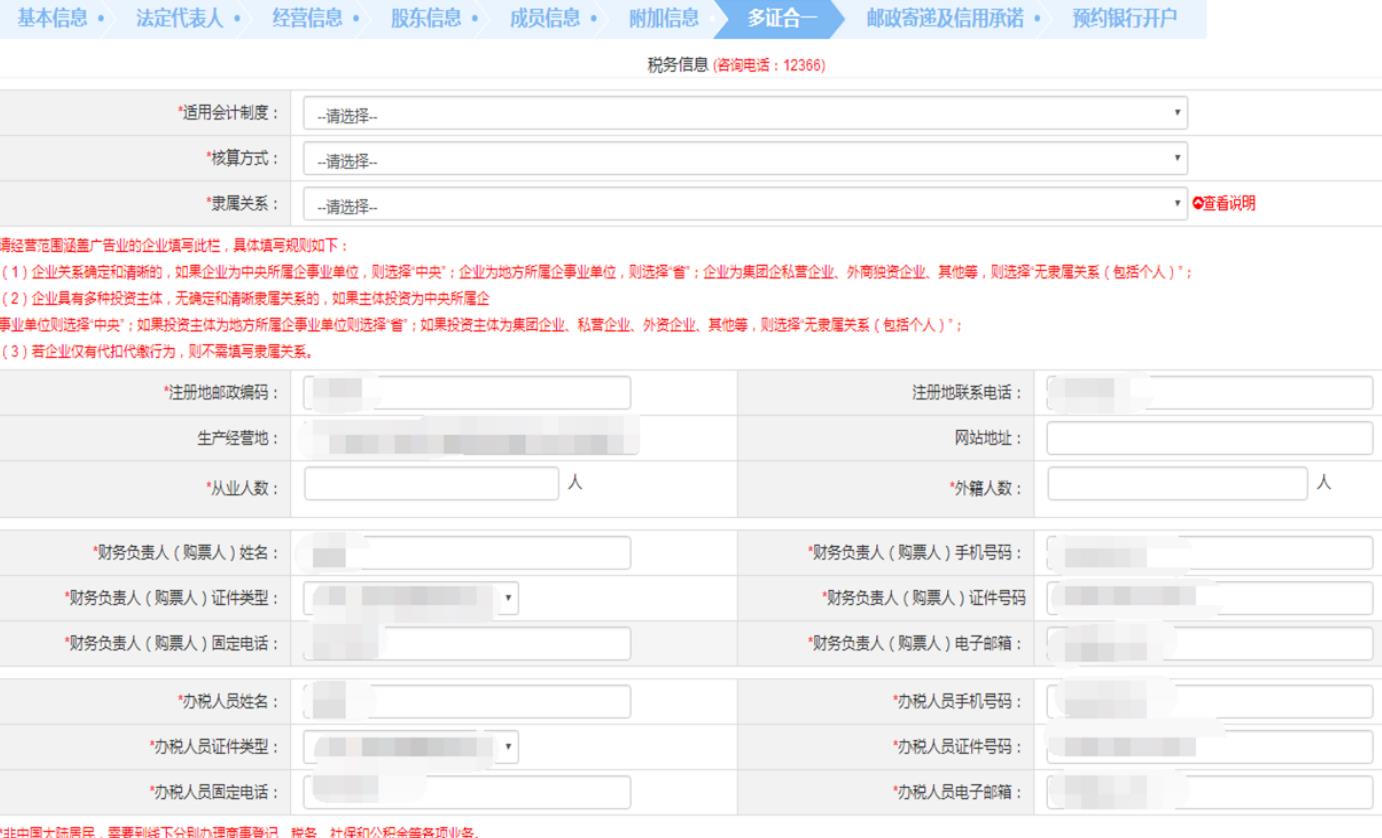This screenshot has width=1382, height=838.
Task: Click the 外籍人数 input field
Action: [1178, 483]
